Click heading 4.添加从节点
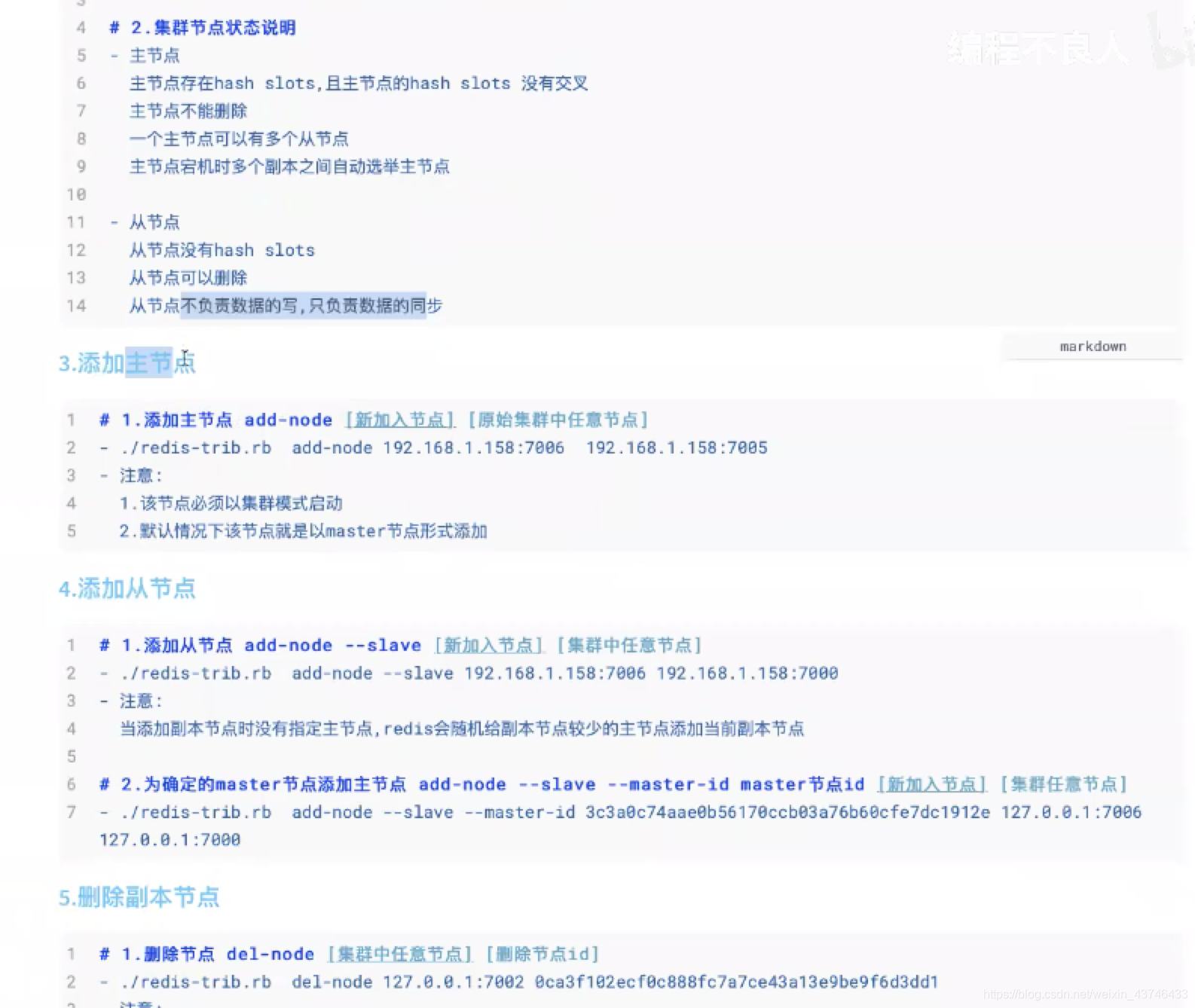The height and width of the screenshot is (1008, 1195). [x=127, y=588]
